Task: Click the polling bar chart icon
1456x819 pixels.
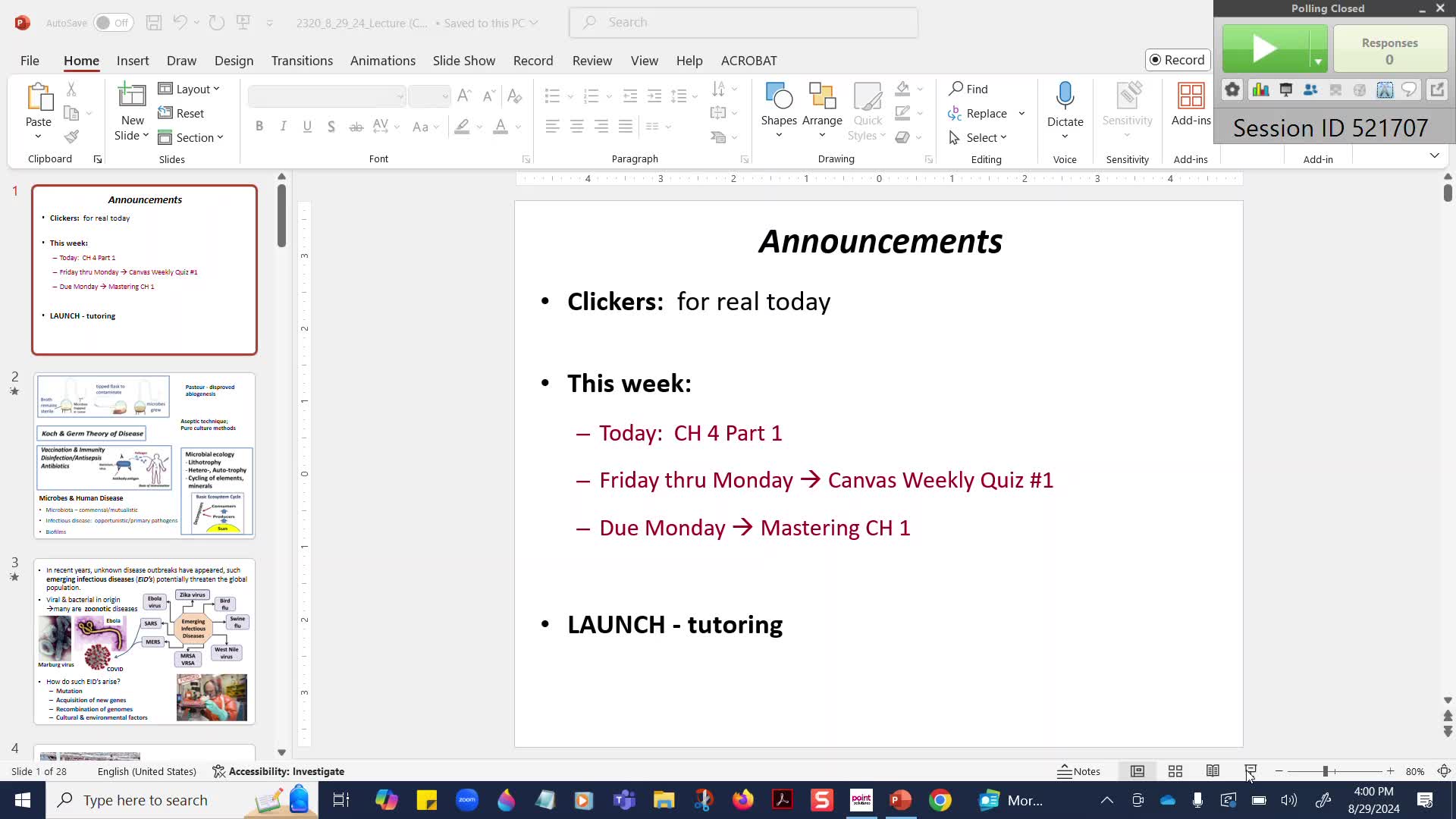Action: pos(1260,90)
